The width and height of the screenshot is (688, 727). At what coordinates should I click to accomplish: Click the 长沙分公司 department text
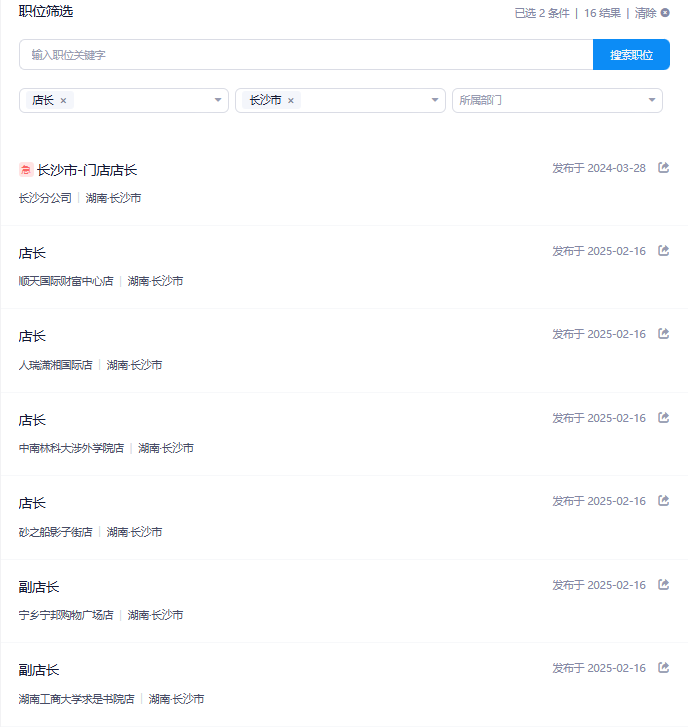(45, 198)
